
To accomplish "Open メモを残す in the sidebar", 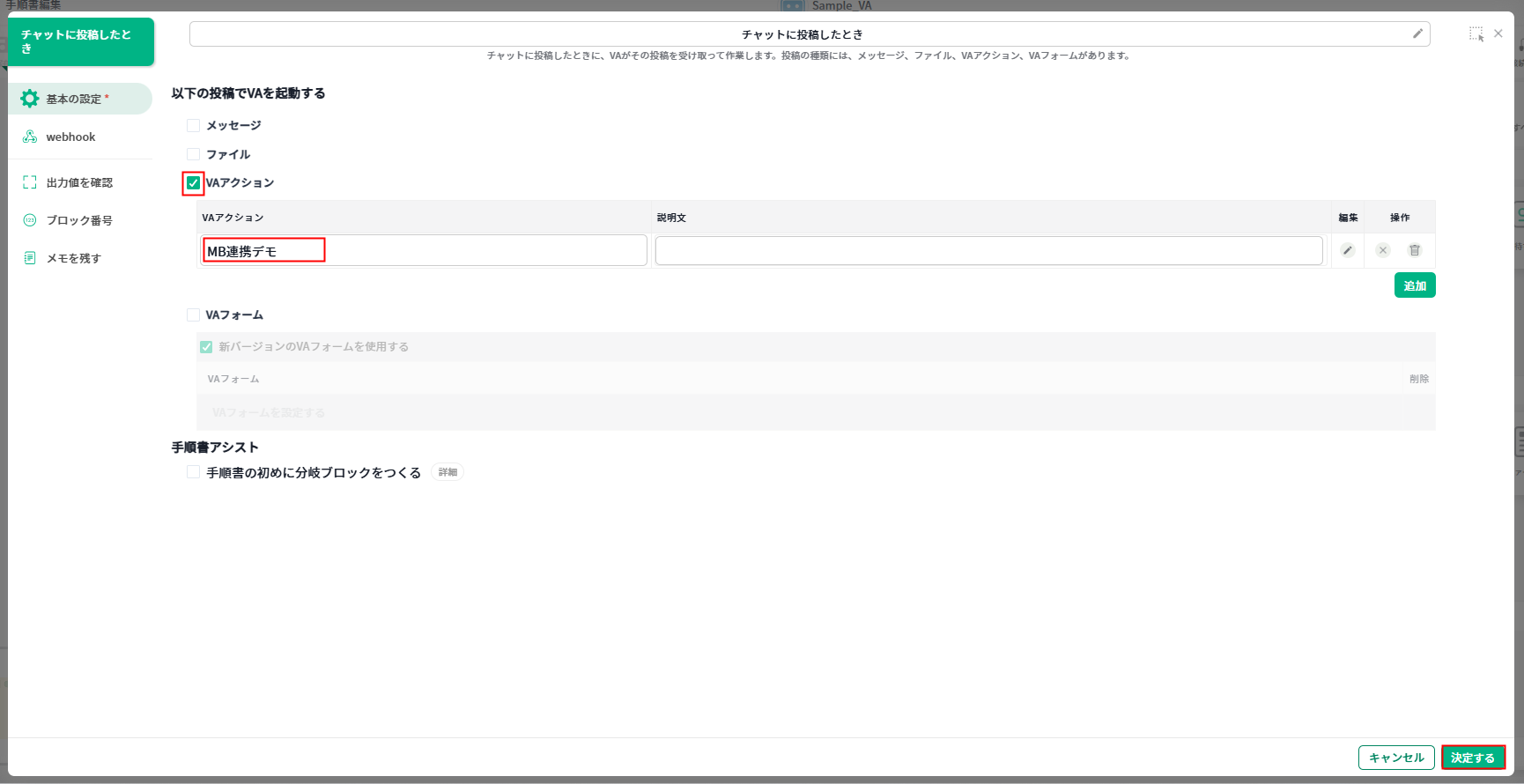I will coord(73,258).
